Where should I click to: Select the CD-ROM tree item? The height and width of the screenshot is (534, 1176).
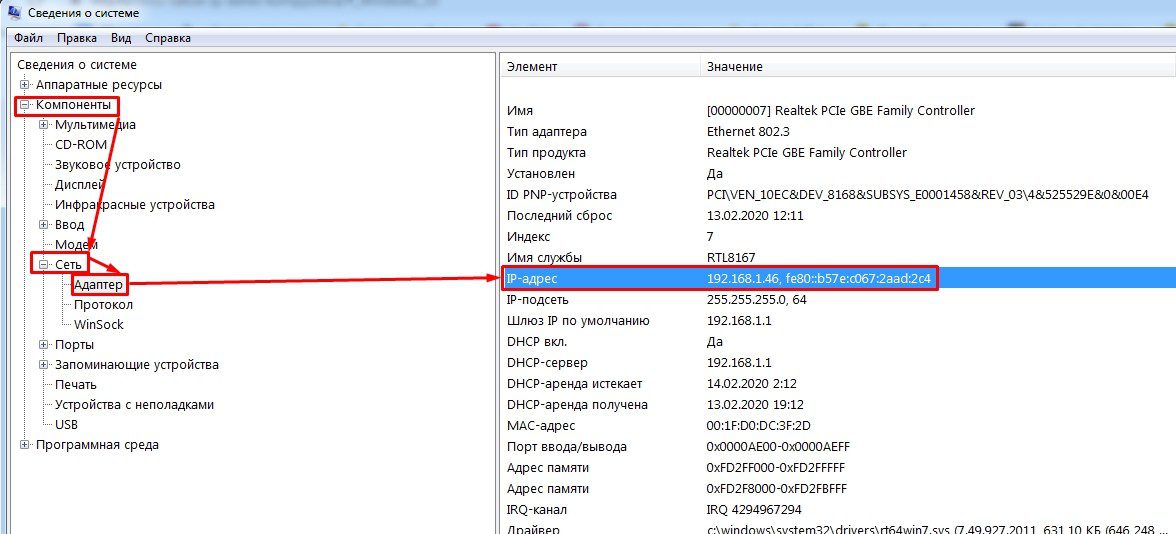(x=81, y=145)
